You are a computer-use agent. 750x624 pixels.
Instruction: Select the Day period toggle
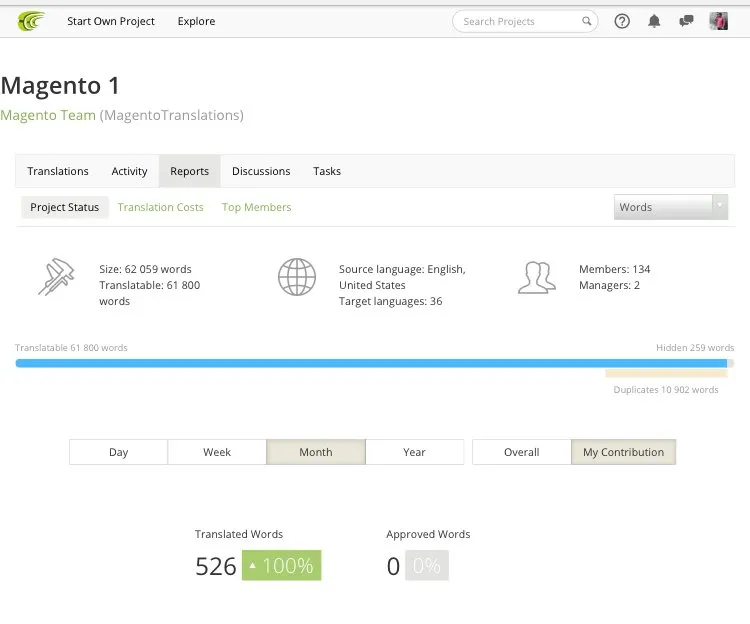point(118,452)
